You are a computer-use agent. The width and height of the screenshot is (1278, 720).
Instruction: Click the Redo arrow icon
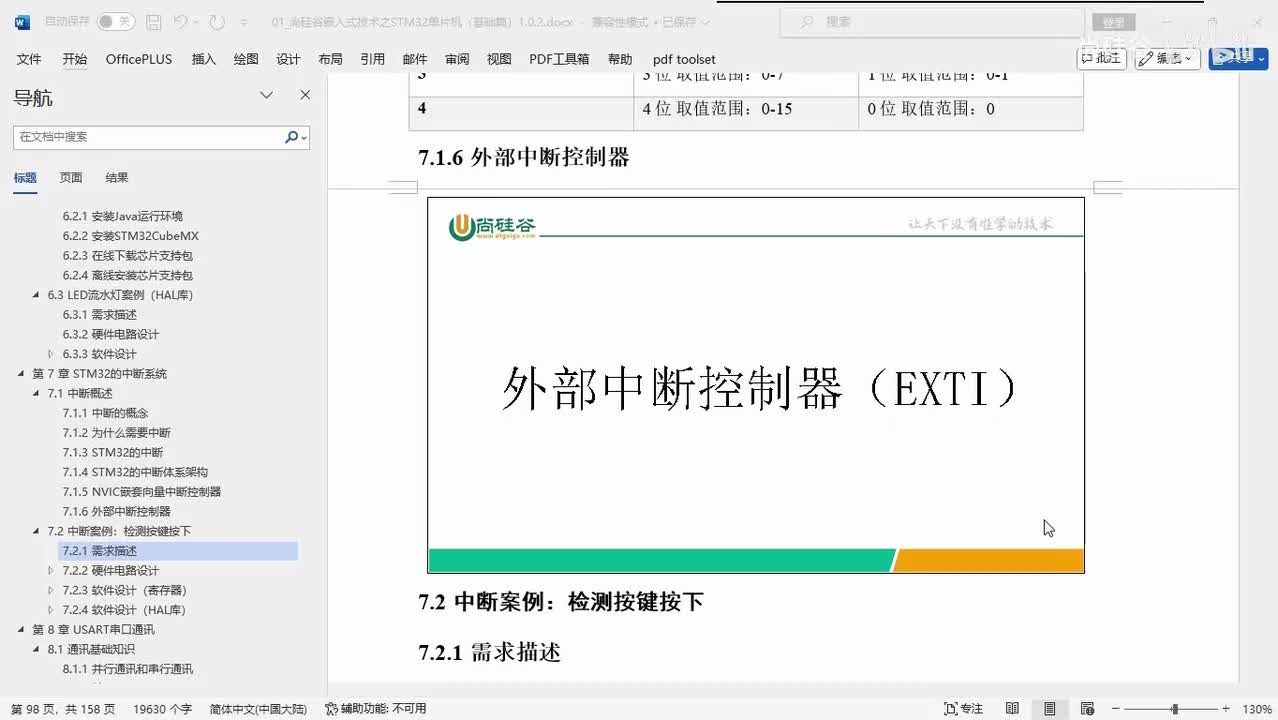pos(218,21)
